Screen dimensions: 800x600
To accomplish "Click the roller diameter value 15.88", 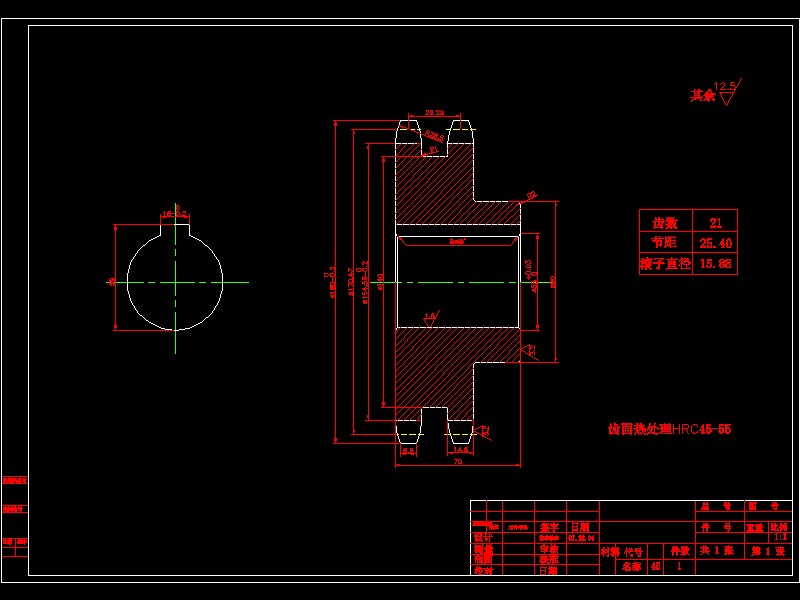I will (x=715, y=264).
